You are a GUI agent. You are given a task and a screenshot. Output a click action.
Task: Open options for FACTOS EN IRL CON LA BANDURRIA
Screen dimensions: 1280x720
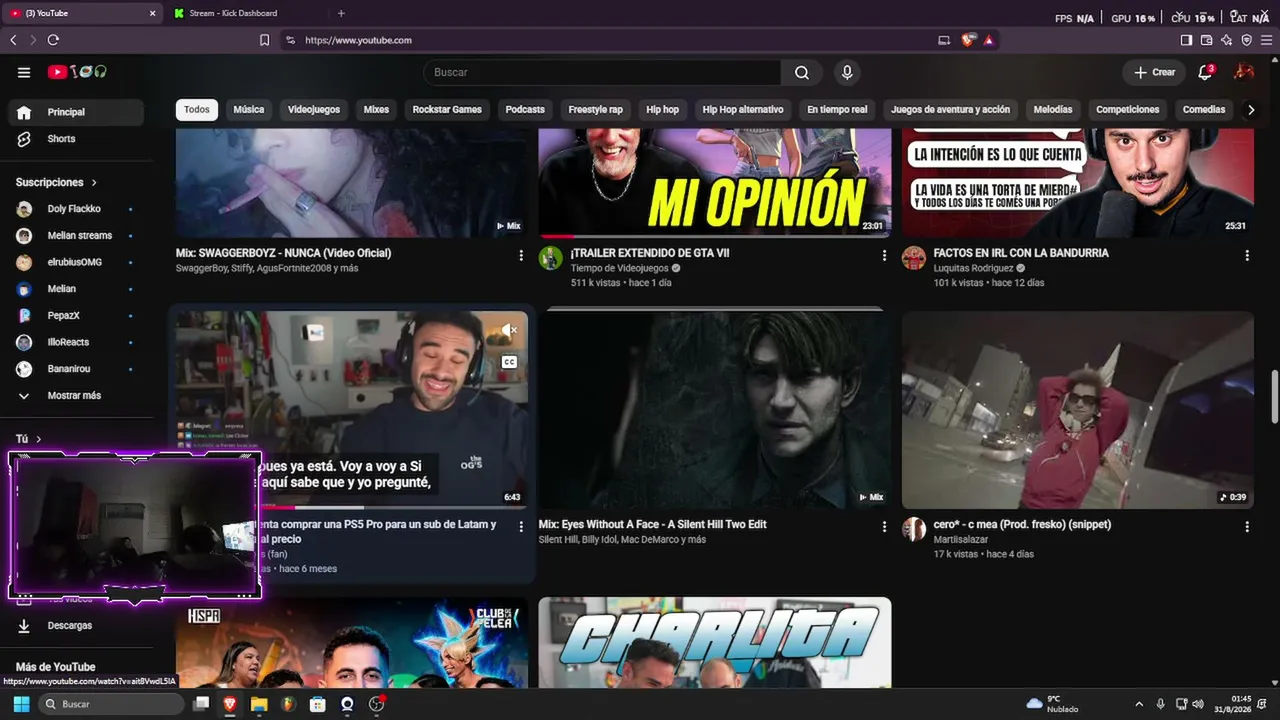pyautogui.click(x=1247, y=256)
